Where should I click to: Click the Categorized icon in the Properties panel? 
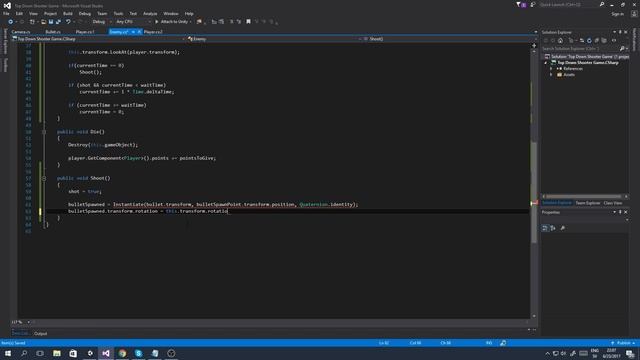pos(545,228)
